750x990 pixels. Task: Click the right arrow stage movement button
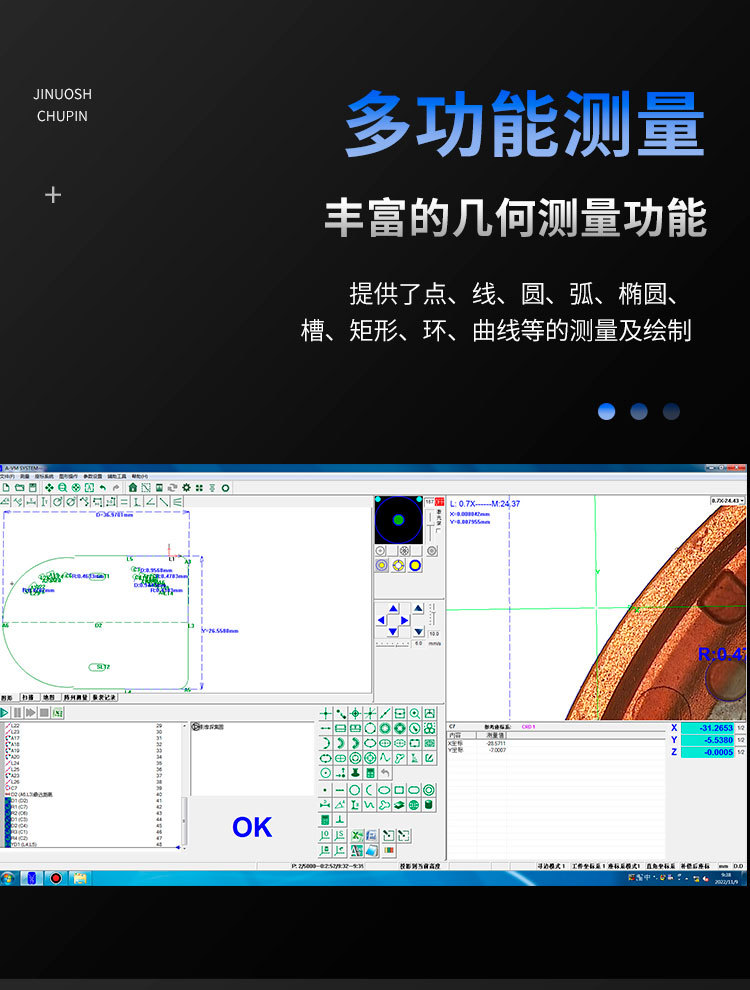[405, 620]
